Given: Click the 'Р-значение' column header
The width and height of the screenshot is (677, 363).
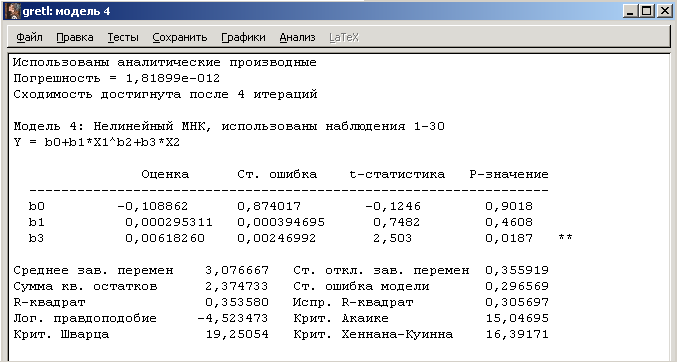Looking at the screenshot, I should (x=509, y=174).
